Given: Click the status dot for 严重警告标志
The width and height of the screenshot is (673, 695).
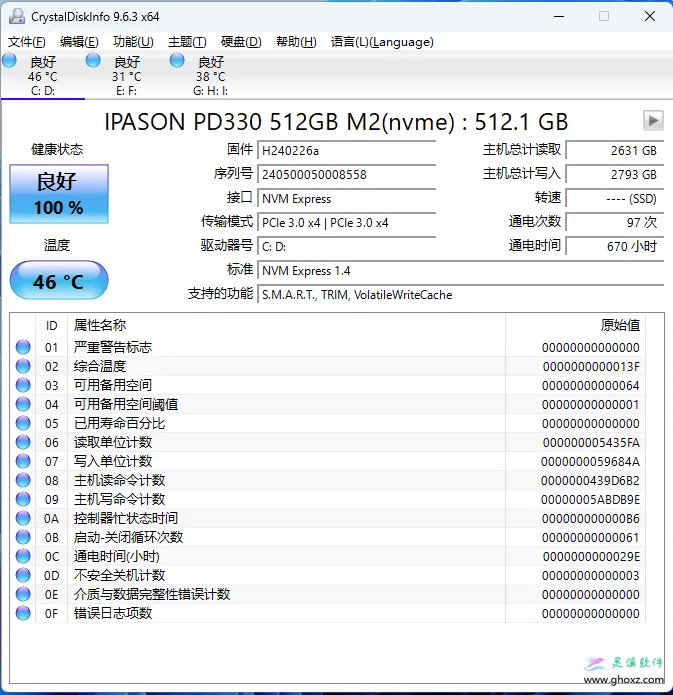Looking at the screenshot, I should [23, 347].
